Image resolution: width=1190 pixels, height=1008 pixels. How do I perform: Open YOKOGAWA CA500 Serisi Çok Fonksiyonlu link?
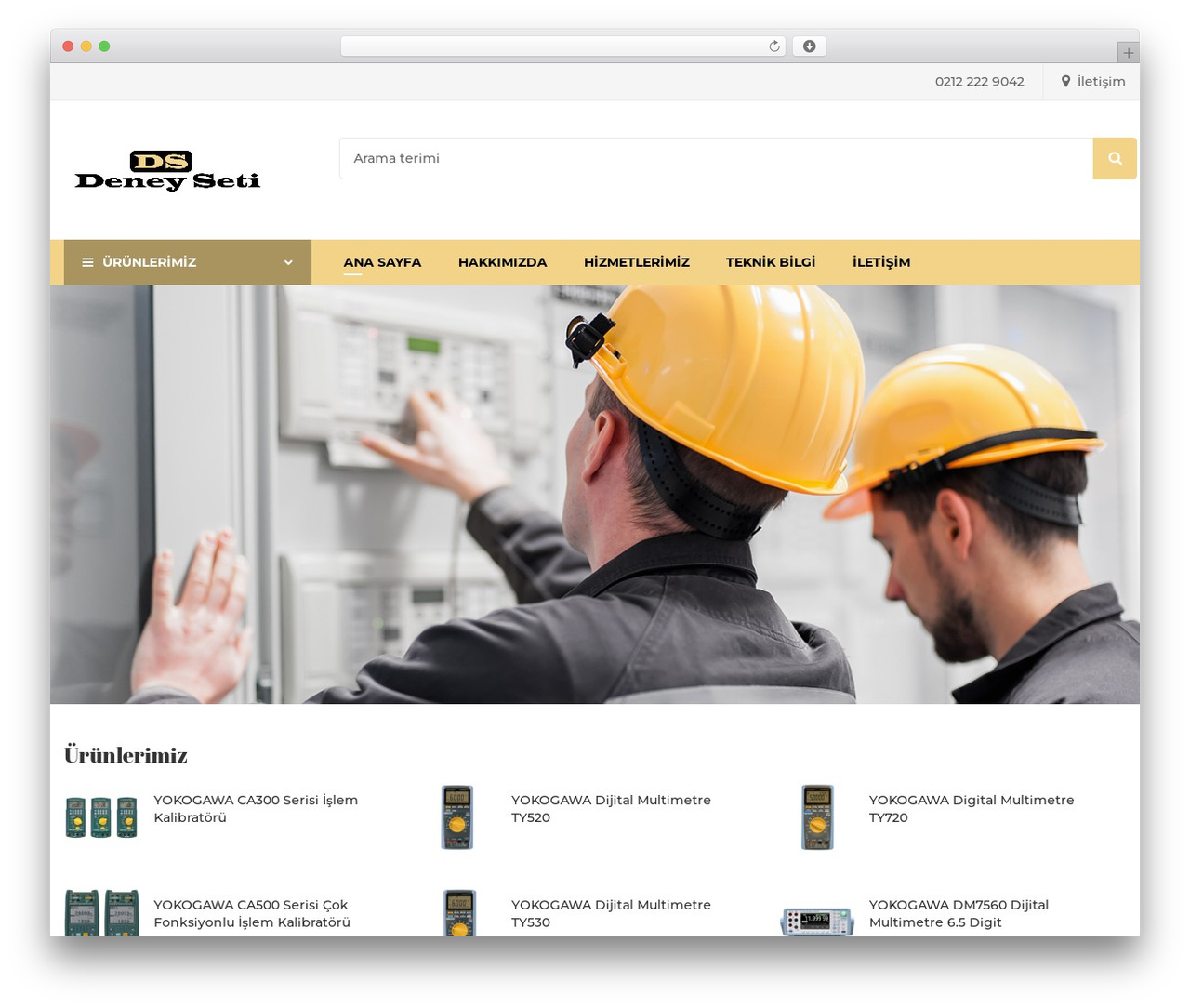(252, 913)
